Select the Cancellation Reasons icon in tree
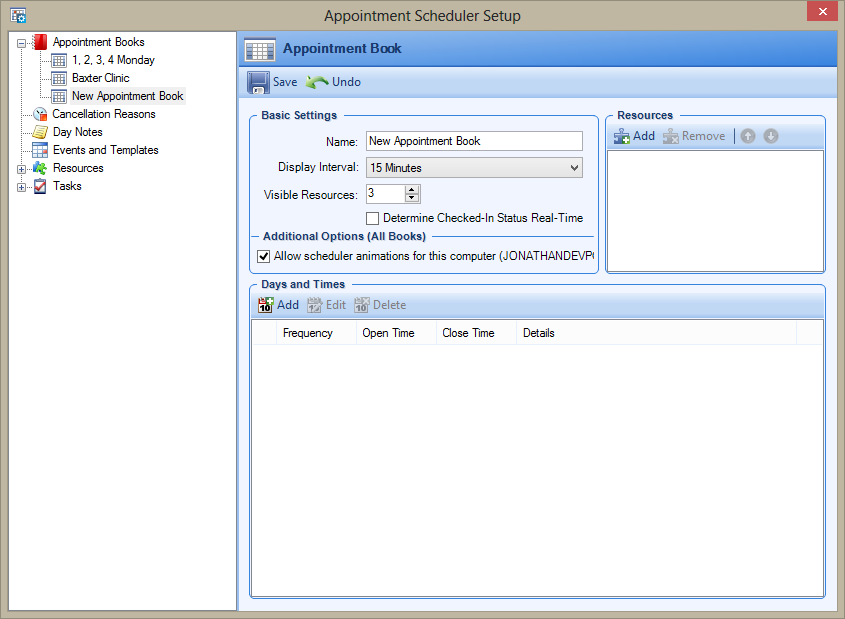The width and height of the screenshot is (845, 619). tap(40, 114)
